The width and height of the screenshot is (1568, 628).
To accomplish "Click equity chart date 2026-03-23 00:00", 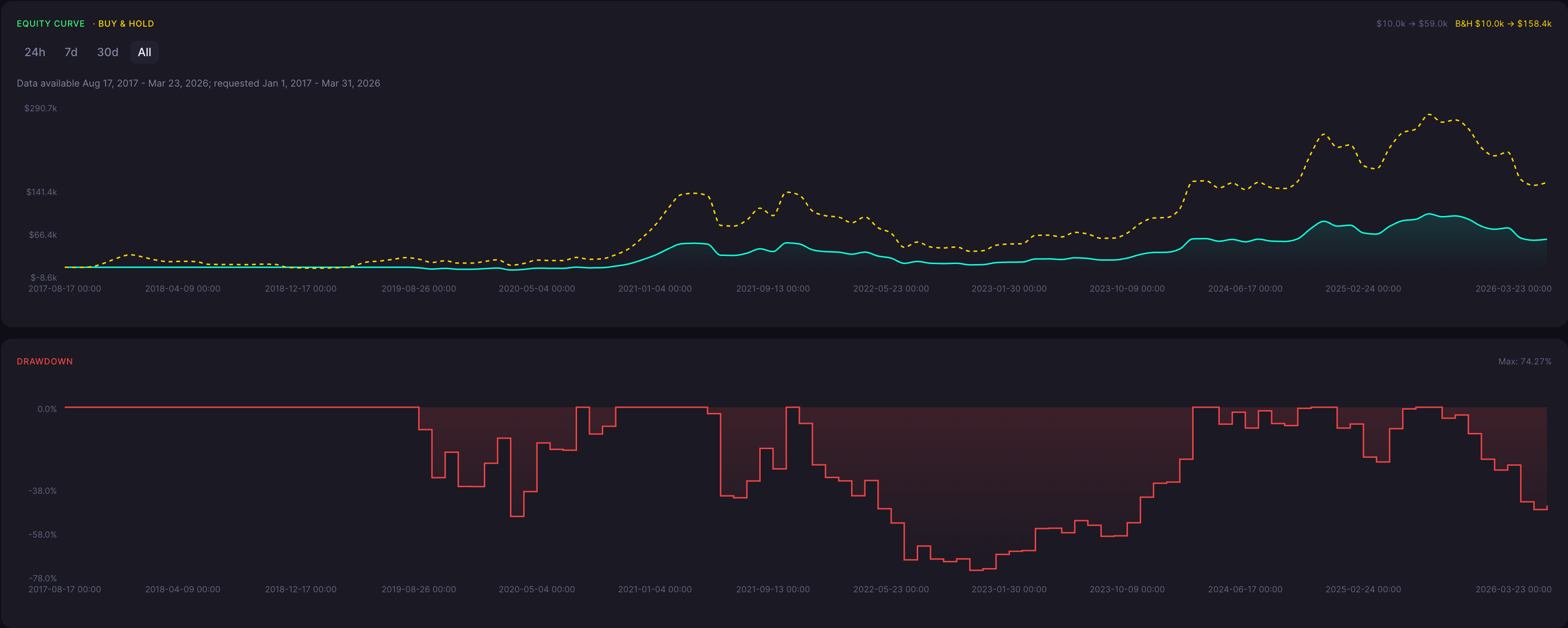I will click(x=1513, y=289).
